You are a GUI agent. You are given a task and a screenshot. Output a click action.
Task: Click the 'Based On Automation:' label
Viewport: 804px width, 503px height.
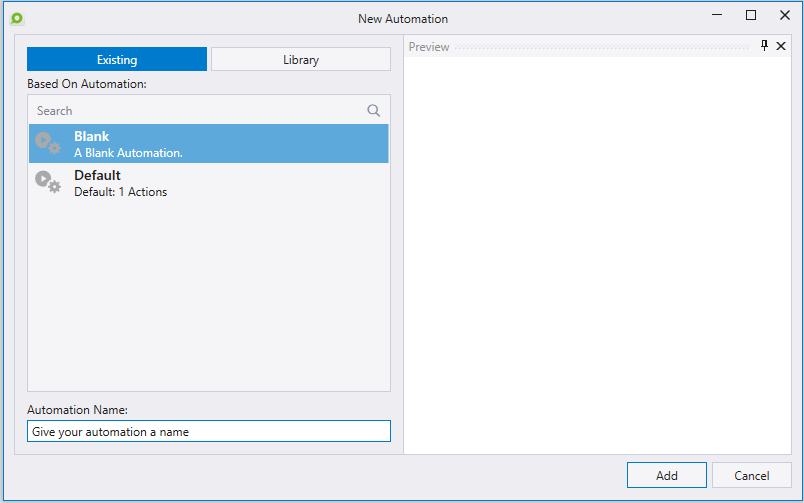tap(87, 84)
